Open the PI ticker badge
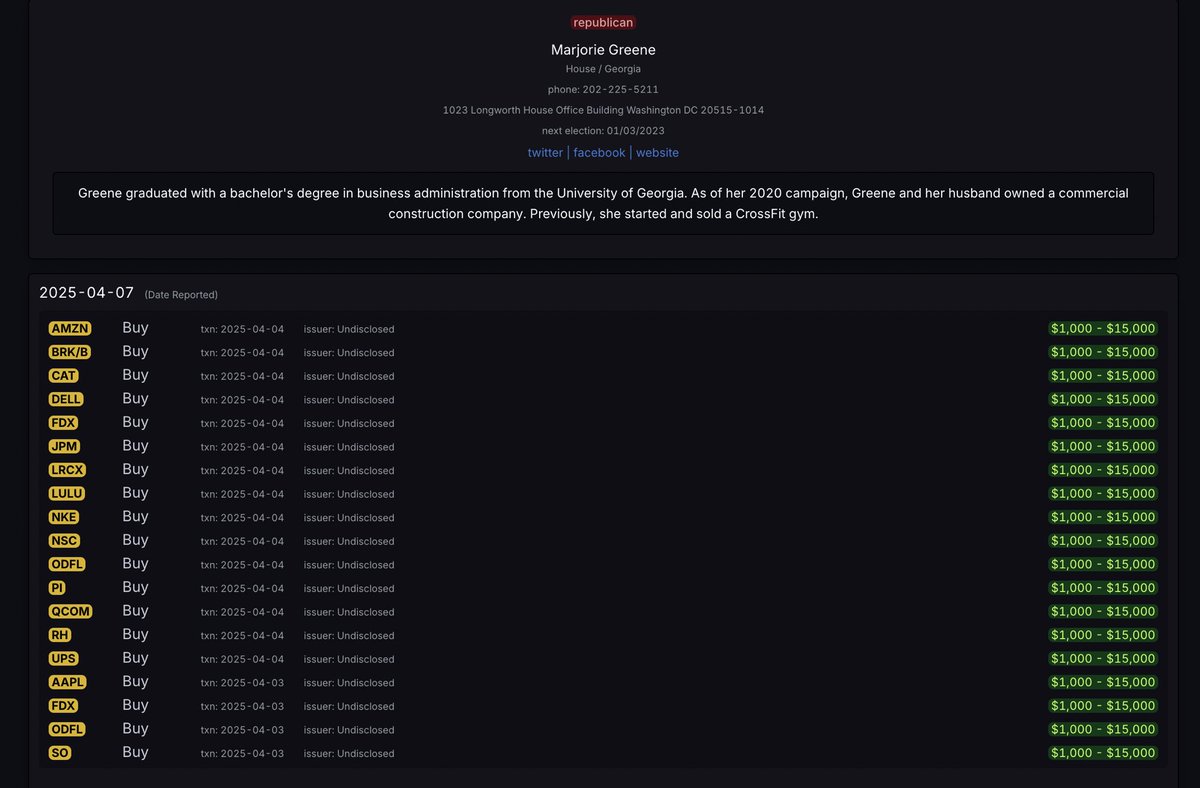This screenshot has width=1200, height=788. (58, 588)
